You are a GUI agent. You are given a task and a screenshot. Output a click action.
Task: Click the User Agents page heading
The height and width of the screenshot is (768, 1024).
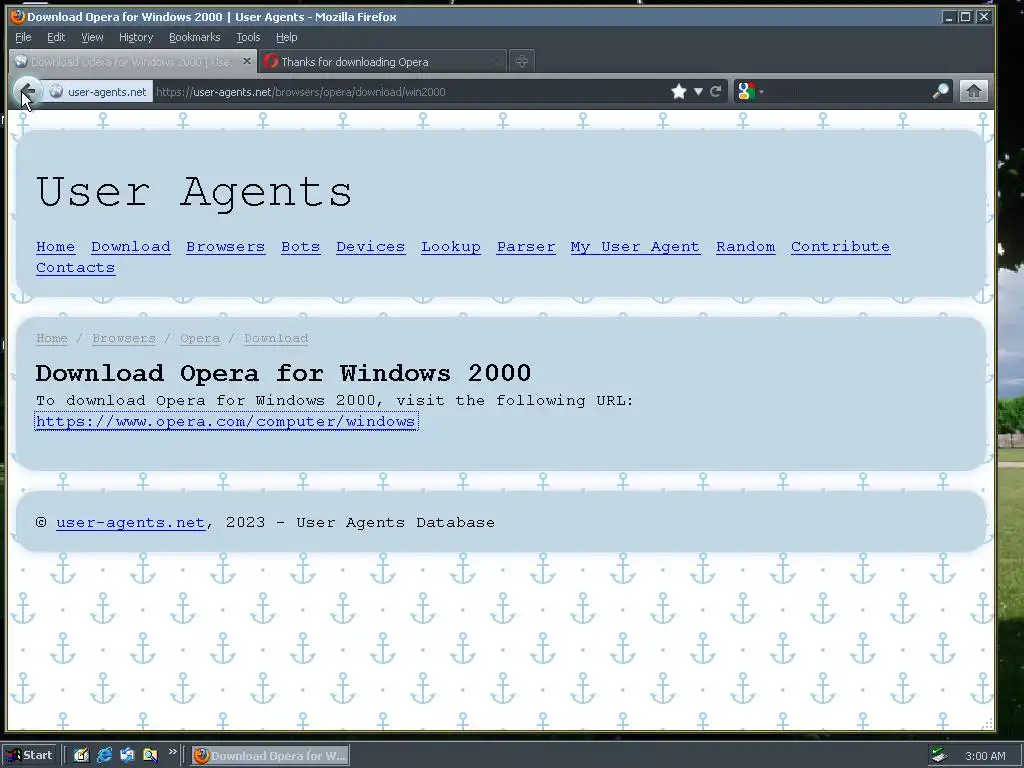pyautogui.click(x=194, y=193)
